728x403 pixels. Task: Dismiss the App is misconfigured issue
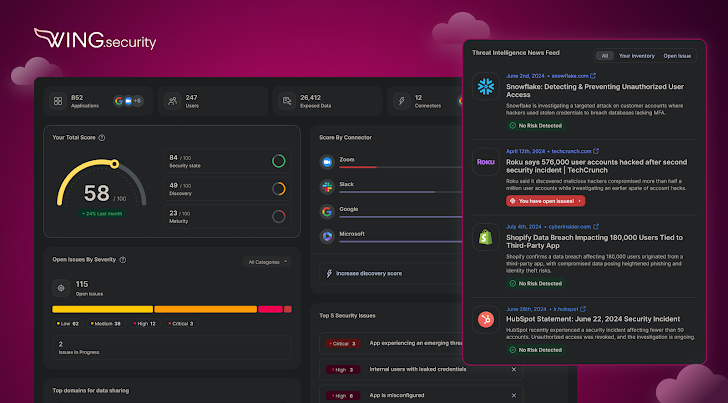click(514, 396)
